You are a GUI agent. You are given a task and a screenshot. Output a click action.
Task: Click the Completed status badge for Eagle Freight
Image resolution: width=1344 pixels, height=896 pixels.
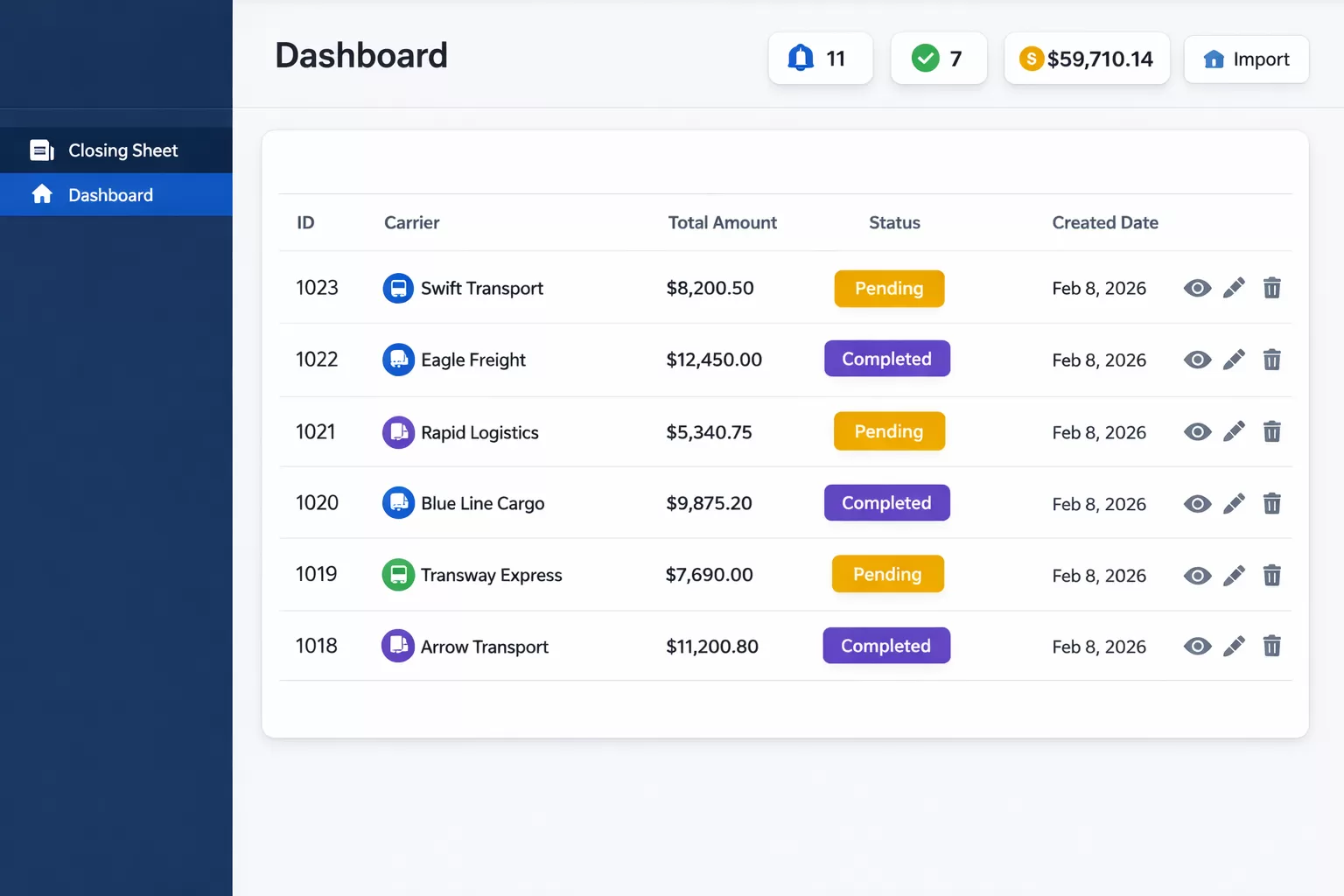coord(886,359)
